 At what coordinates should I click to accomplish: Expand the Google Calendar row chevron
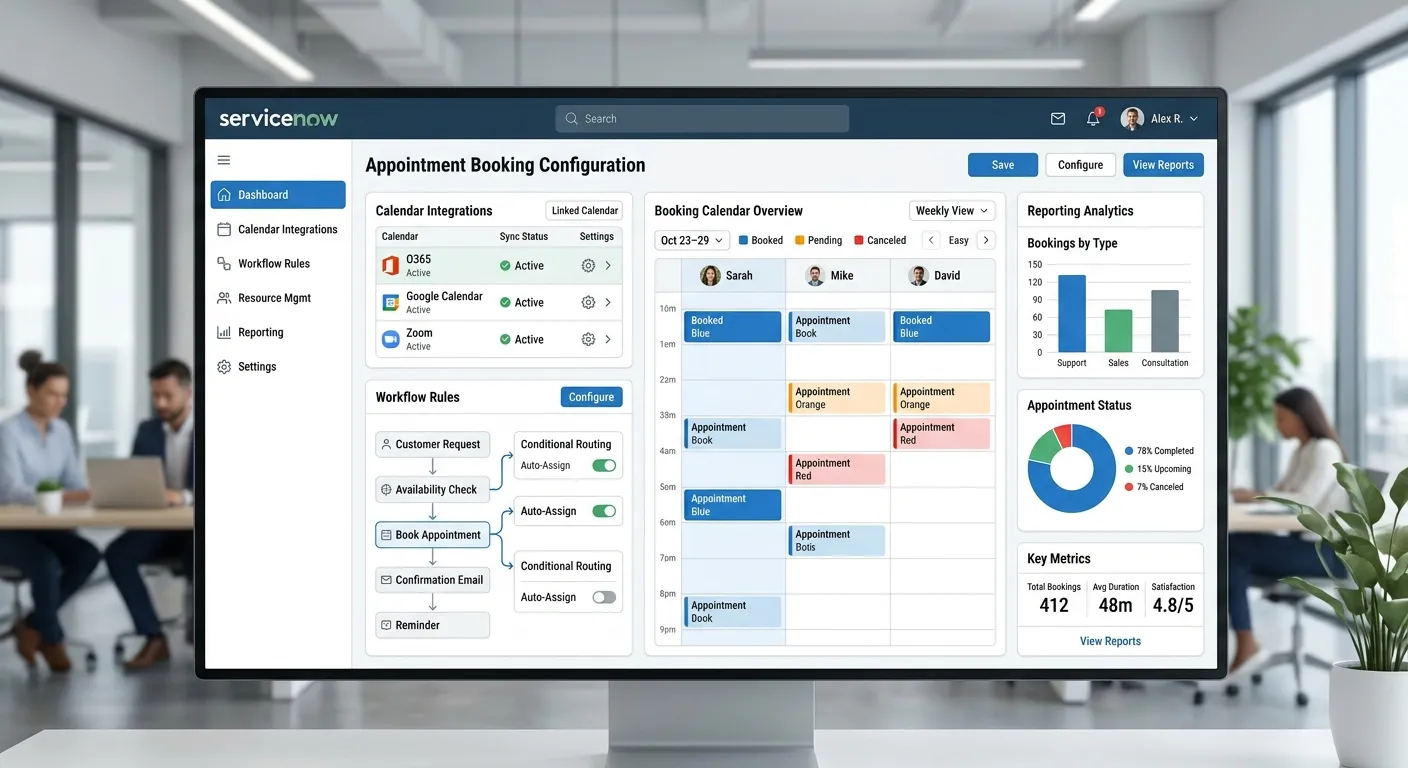click(x=608, y=302)
